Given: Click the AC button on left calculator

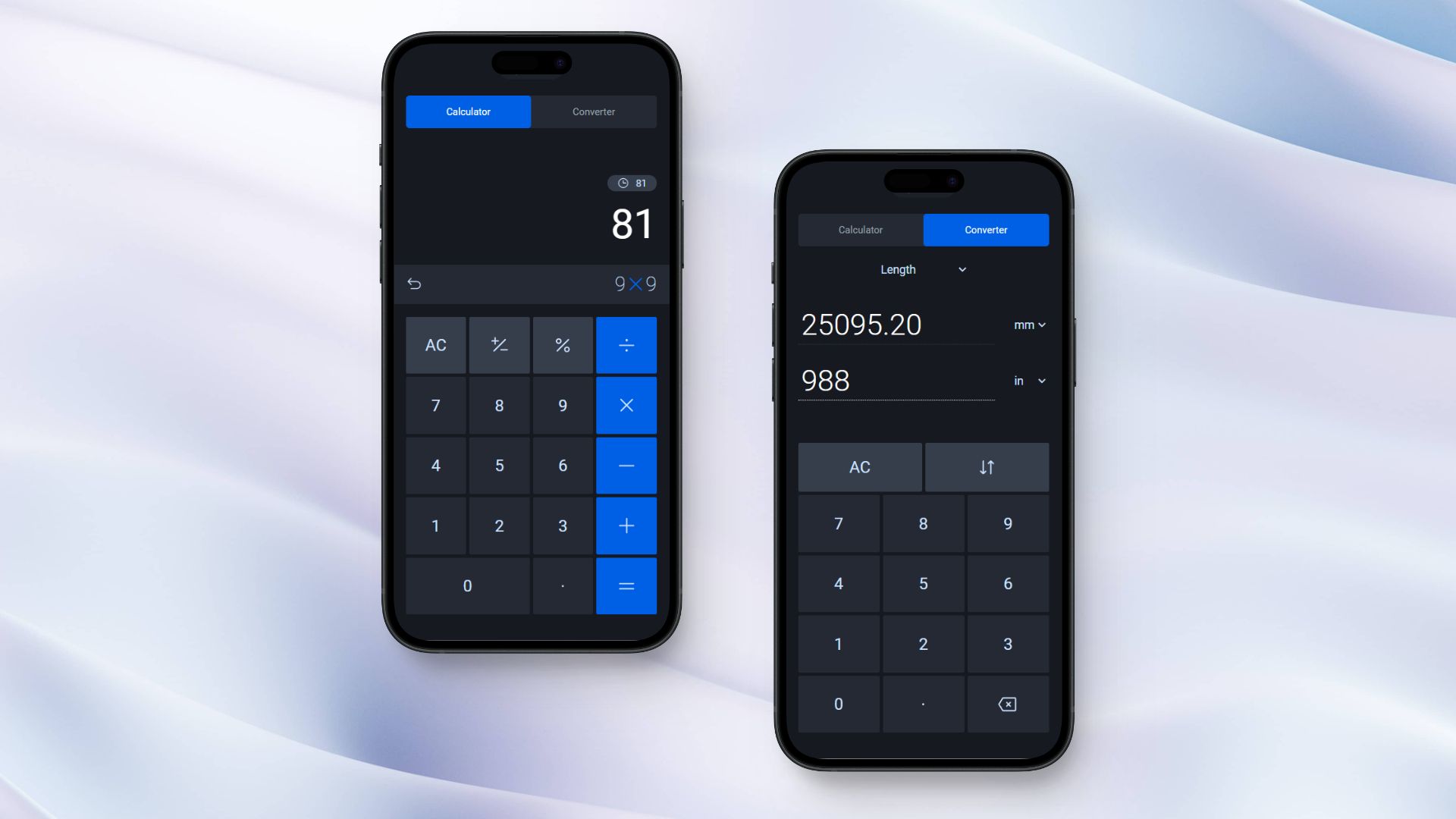Looking at the screenshot, I should (435, 344).
